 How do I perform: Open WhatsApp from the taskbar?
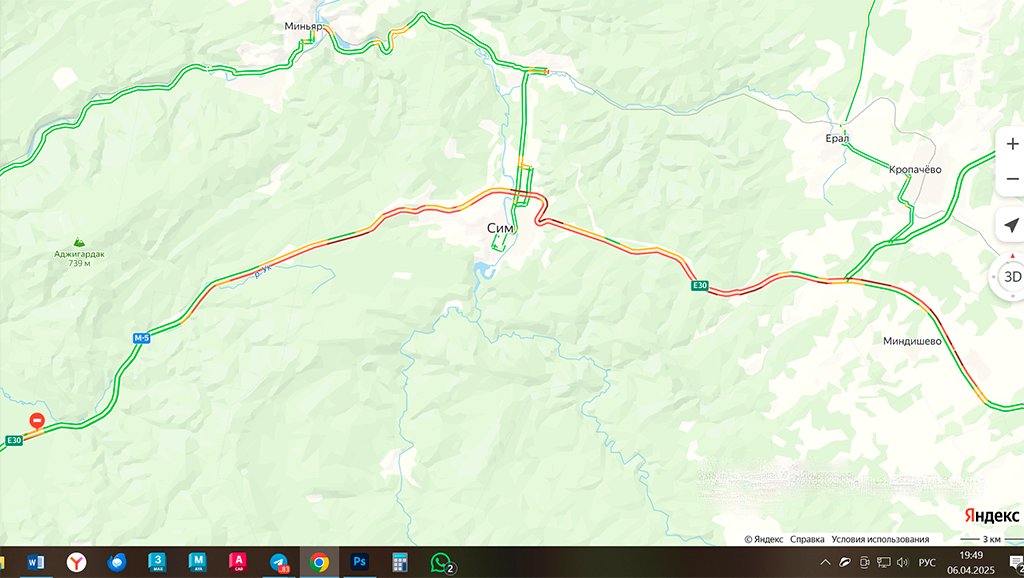coord(441,562)
